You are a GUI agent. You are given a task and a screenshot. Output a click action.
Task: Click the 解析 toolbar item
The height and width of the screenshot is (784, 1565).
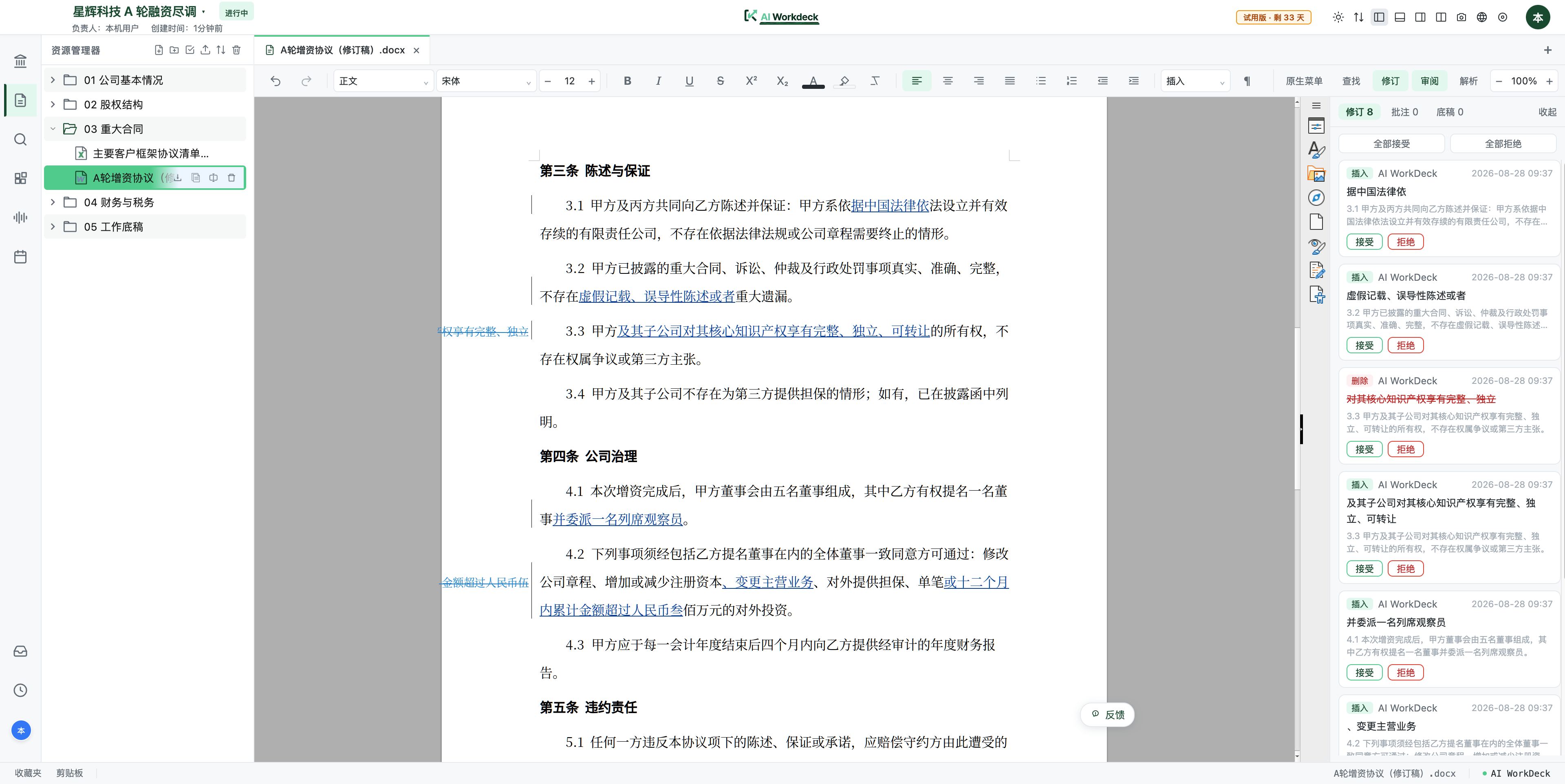click(x=1468, y=81)
